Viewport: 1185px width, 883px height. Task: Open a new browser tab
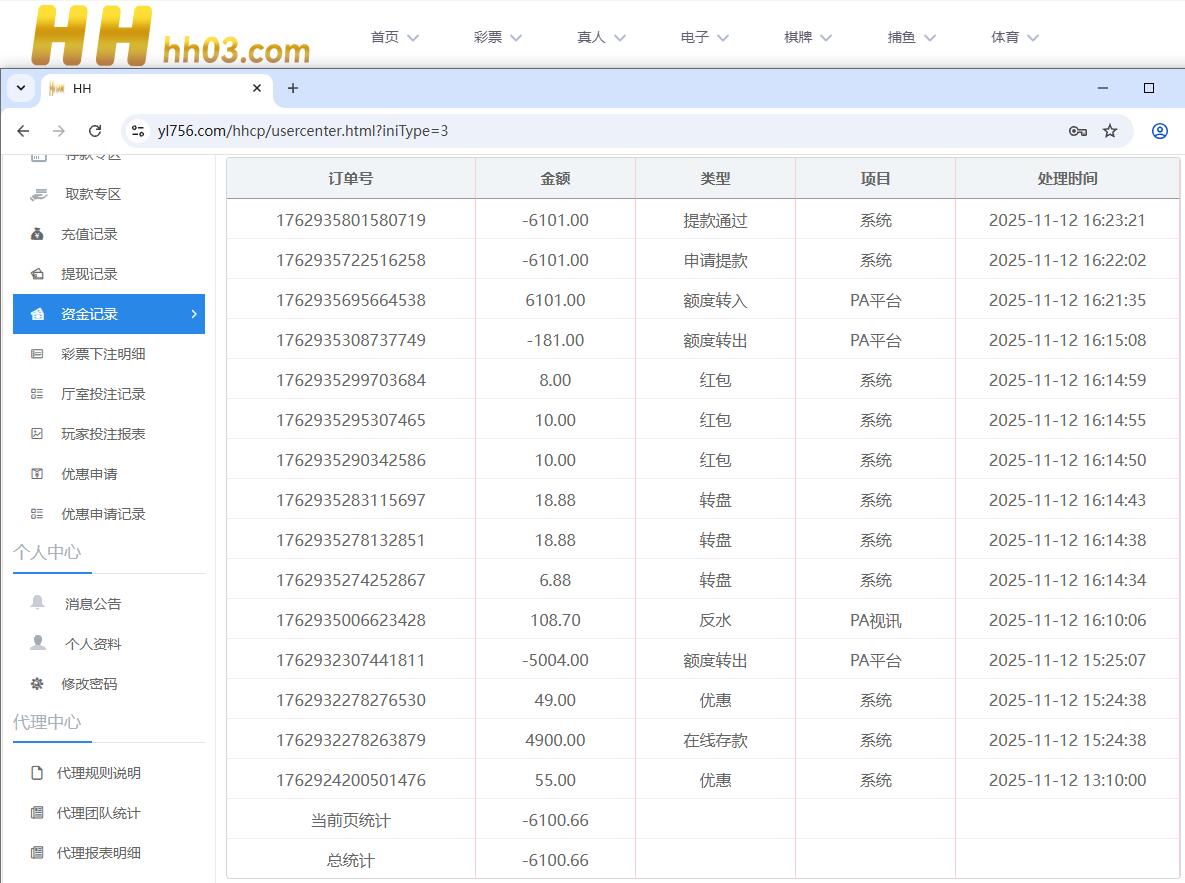pos(293,88)
